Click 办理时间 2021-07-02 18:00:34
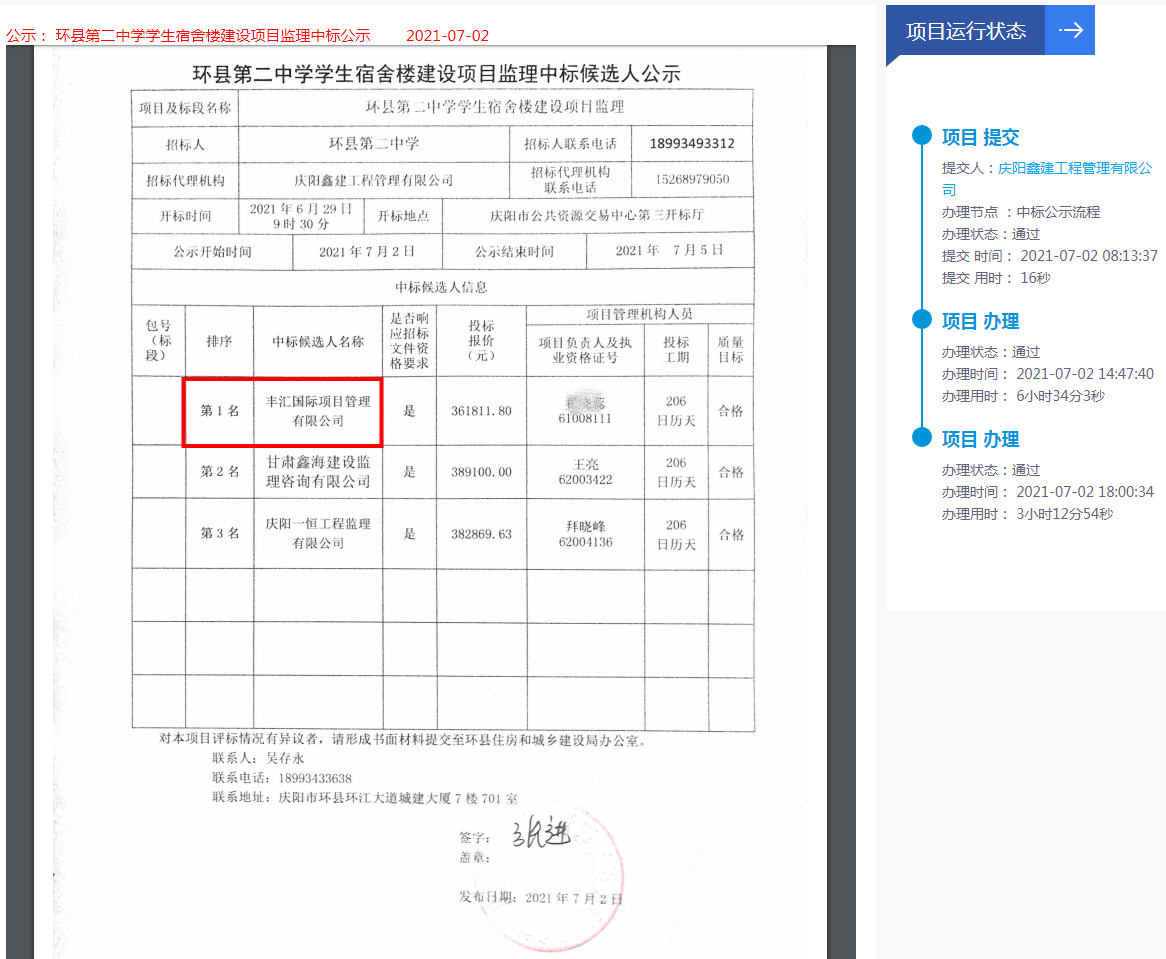The width and height of the screenshot is (1166, 959). [1048, 492]
